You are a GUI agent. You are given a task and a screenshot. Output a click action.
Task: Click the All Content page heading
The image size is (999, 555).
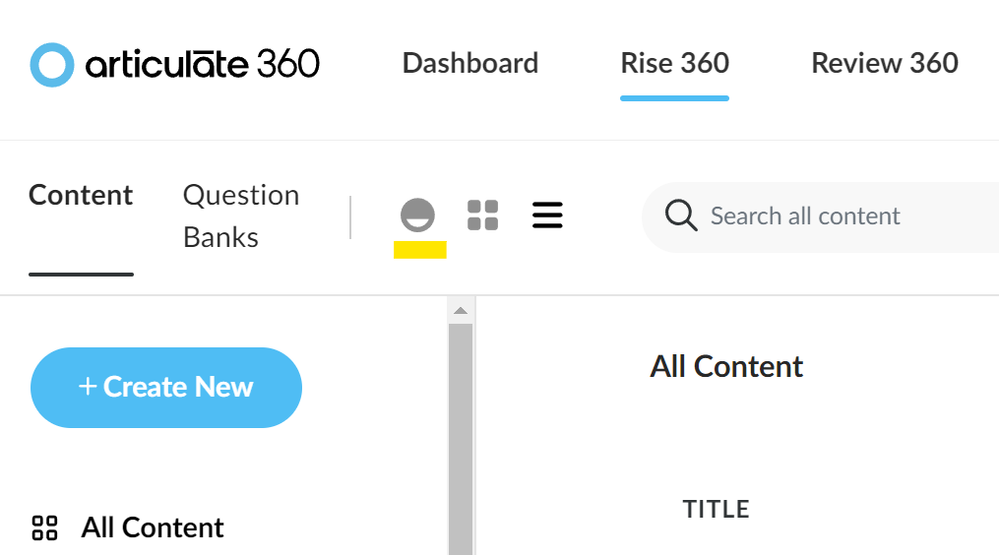(726, 366)
